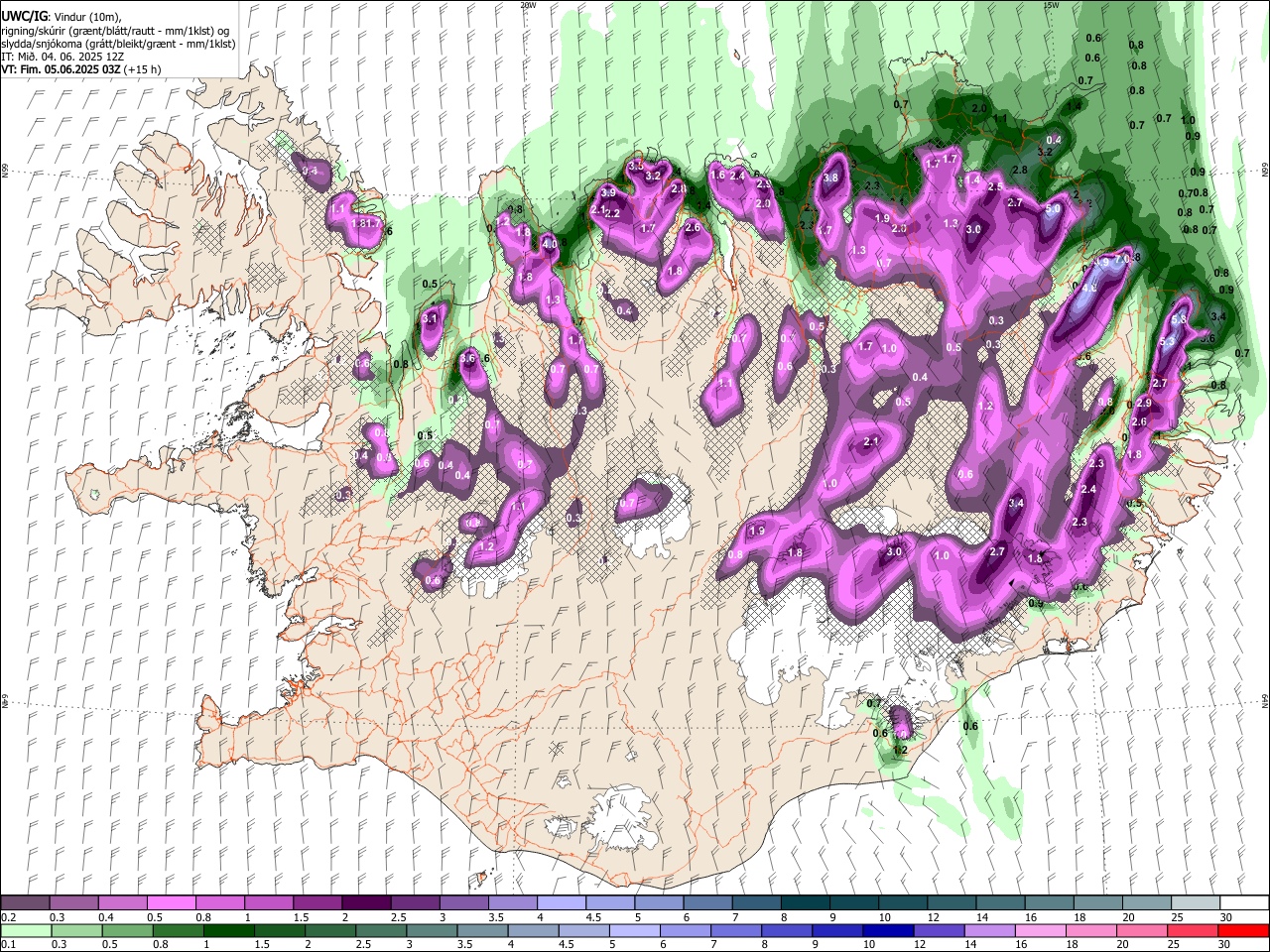Click the 'rigning/skúrir' legend description line
The image size is (1270, 952).
(x=117, y=31)
